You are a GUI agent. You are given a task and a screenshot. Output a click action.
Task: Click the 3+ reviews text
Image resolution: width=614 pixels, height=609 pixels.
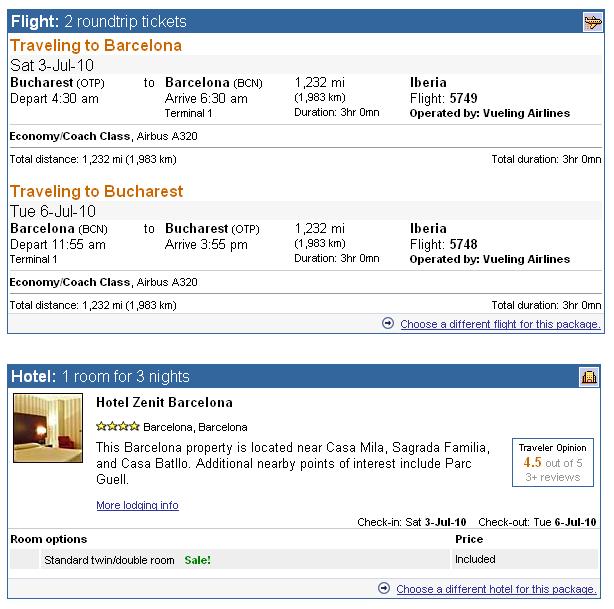pos(553,477)
